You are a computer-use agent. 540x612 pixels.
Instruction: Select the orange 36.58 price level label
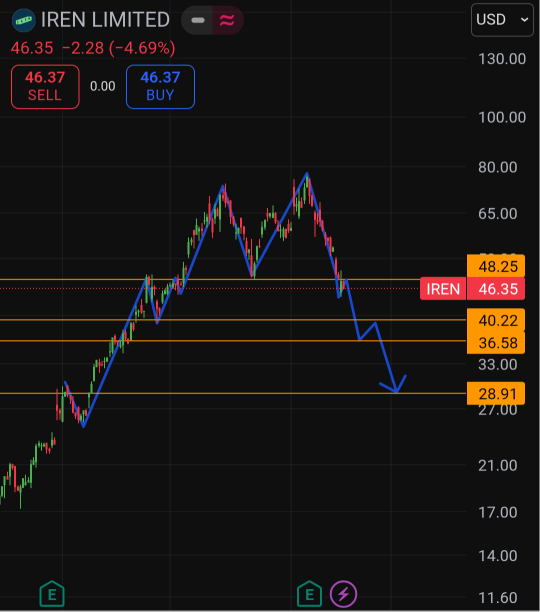pyautogui.click(x=496, y=343)
